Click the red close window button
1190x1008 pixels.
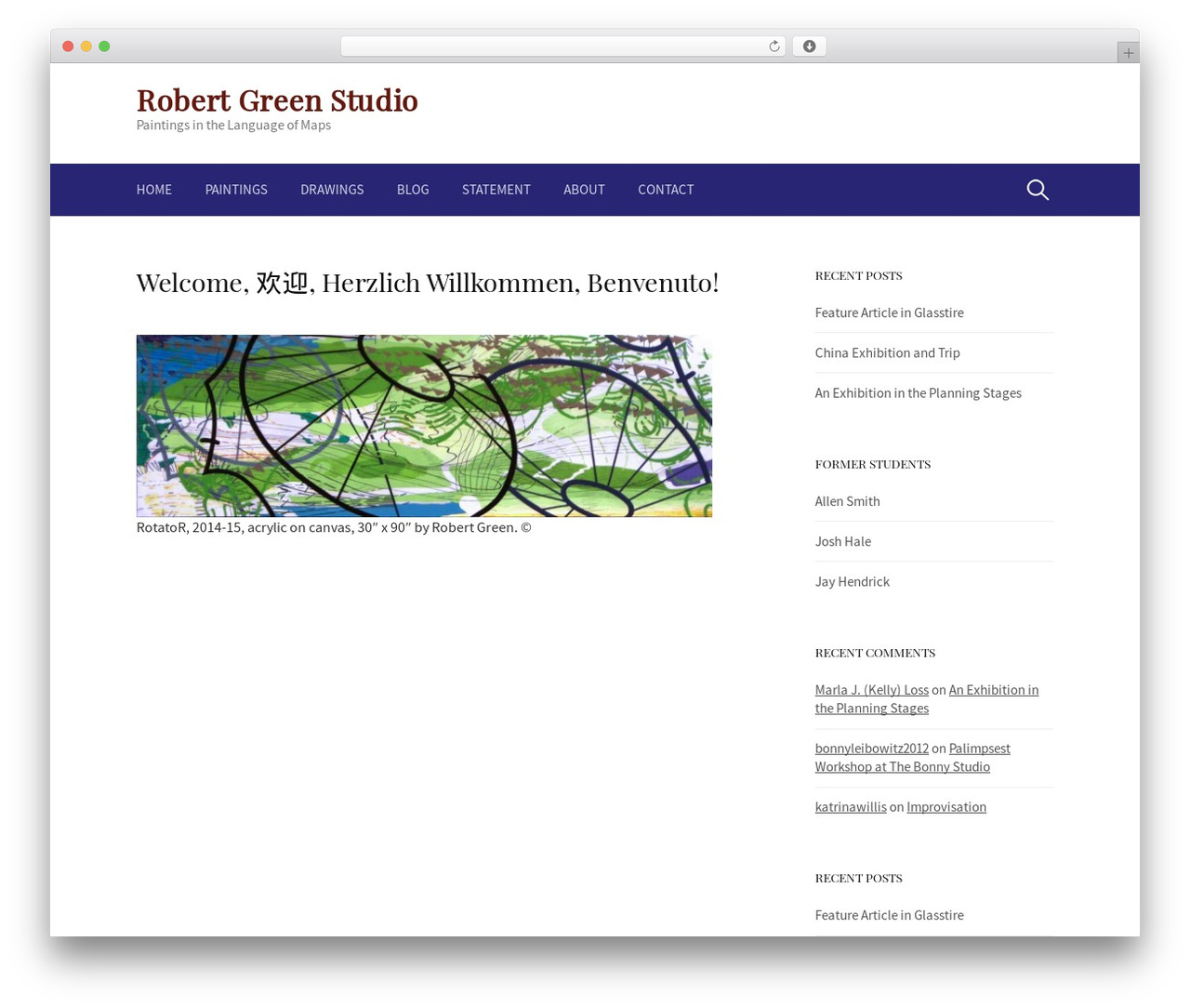click(68, 46)
